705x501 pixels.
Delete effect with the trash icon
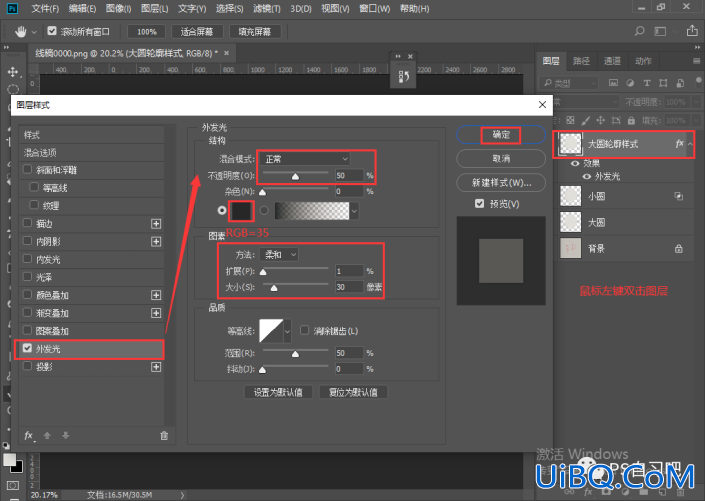click(164, 435)
